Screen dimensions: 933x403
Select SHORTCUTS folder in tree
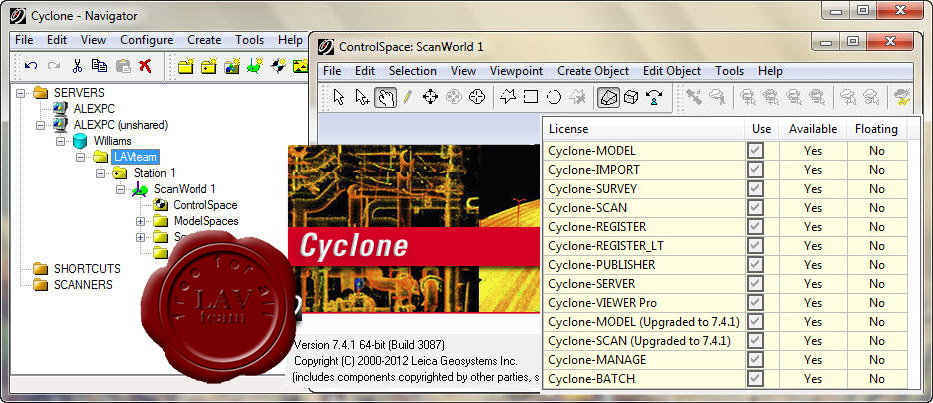(x=87, y=268)
